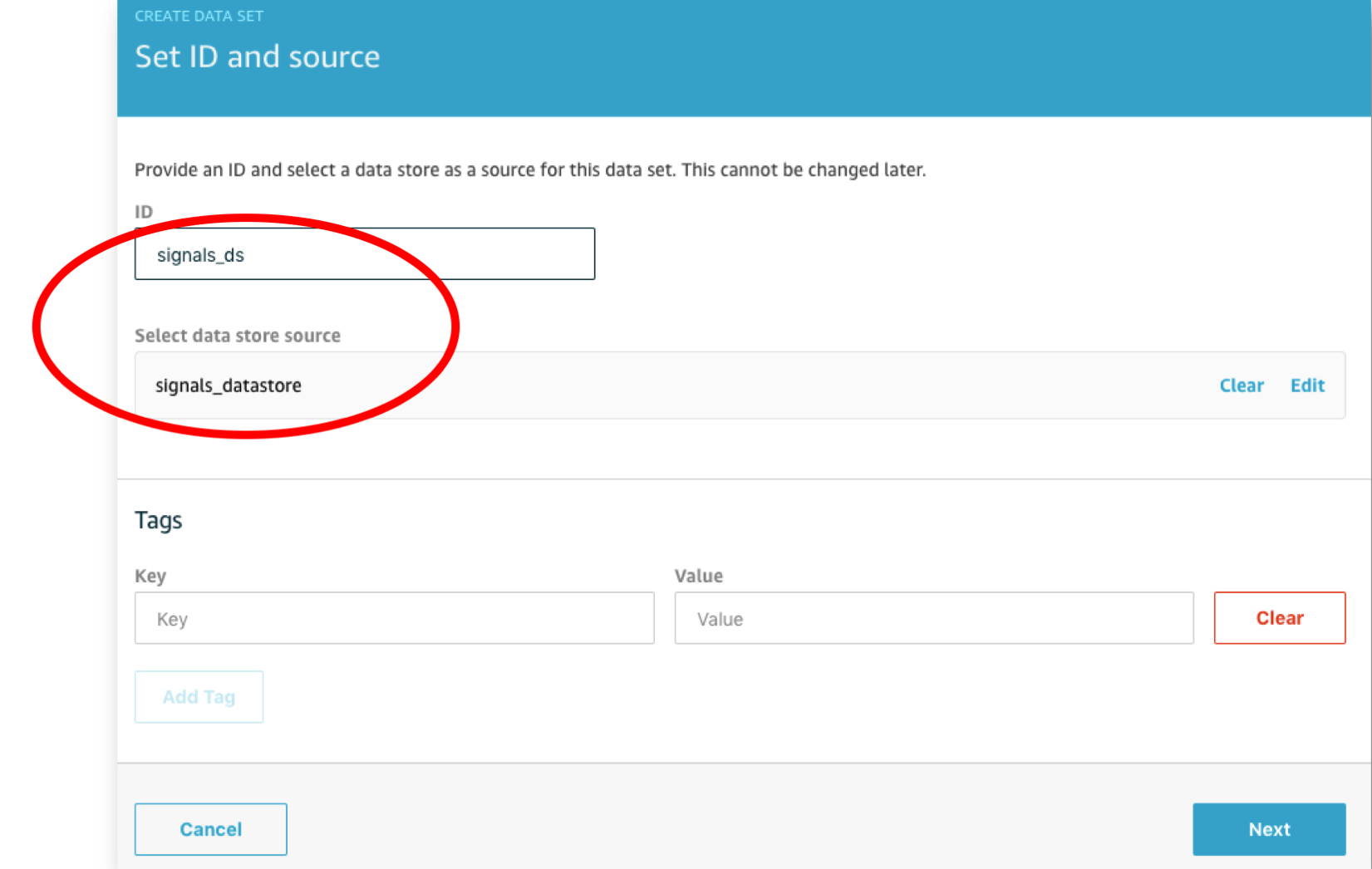1372x869 pixels.
Task: Click the Tags section heading
Action: coord(158,520)
